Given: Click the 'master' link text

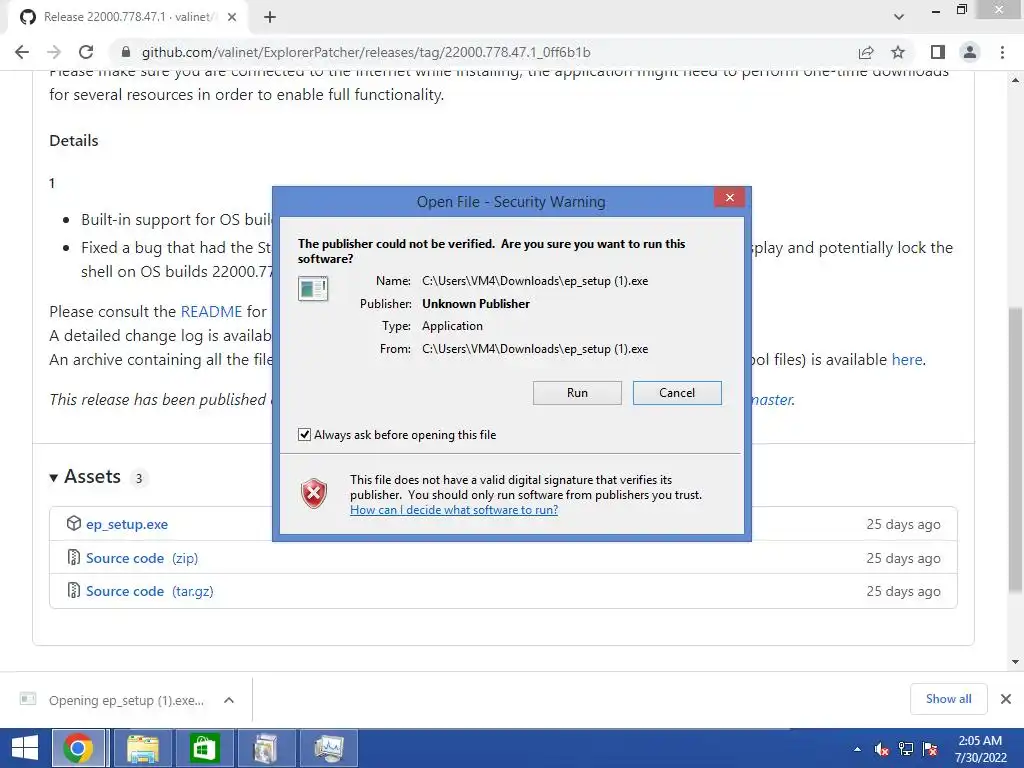Looking at the screenshot, I should [x=773, y=400].
